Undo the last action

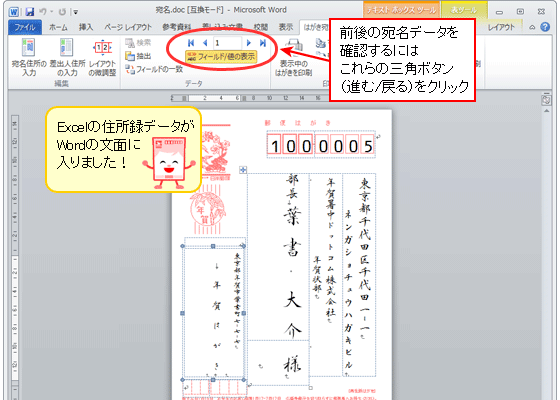(43, 12)
